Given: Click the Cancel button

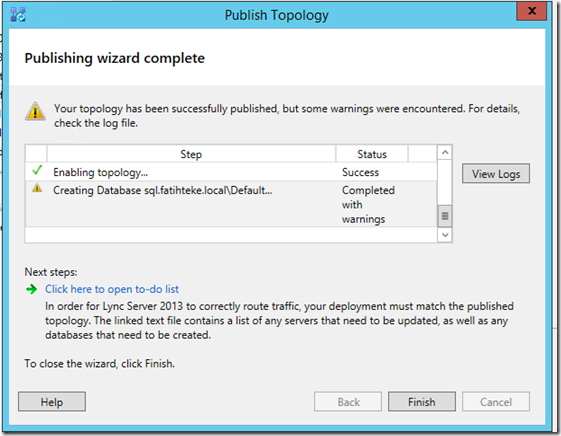Looking at the screenshot, I should [496, 402].
